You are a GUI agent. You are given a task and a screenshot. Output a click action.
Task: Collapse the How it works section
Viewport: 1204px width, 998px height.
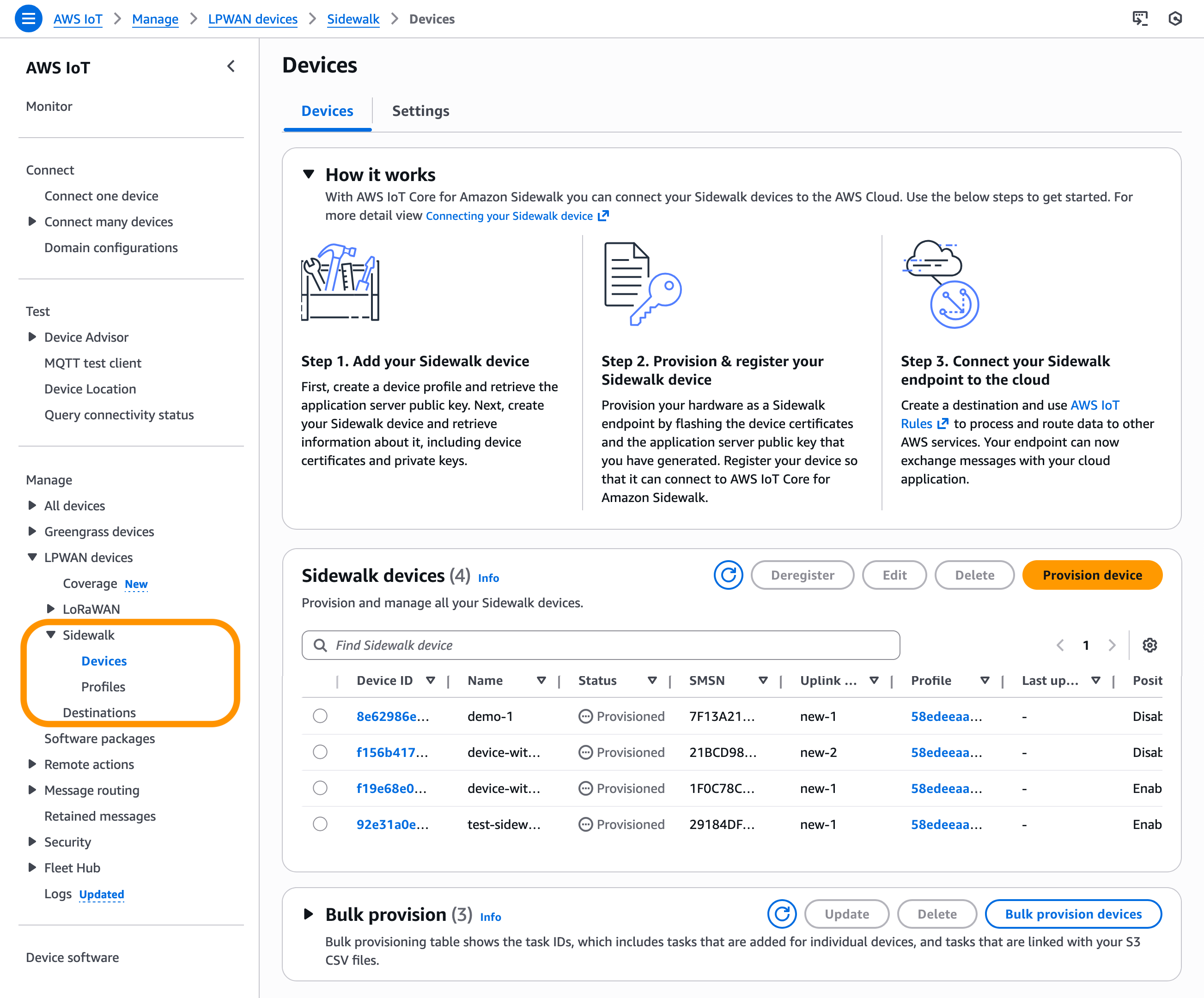coord(309,174)
